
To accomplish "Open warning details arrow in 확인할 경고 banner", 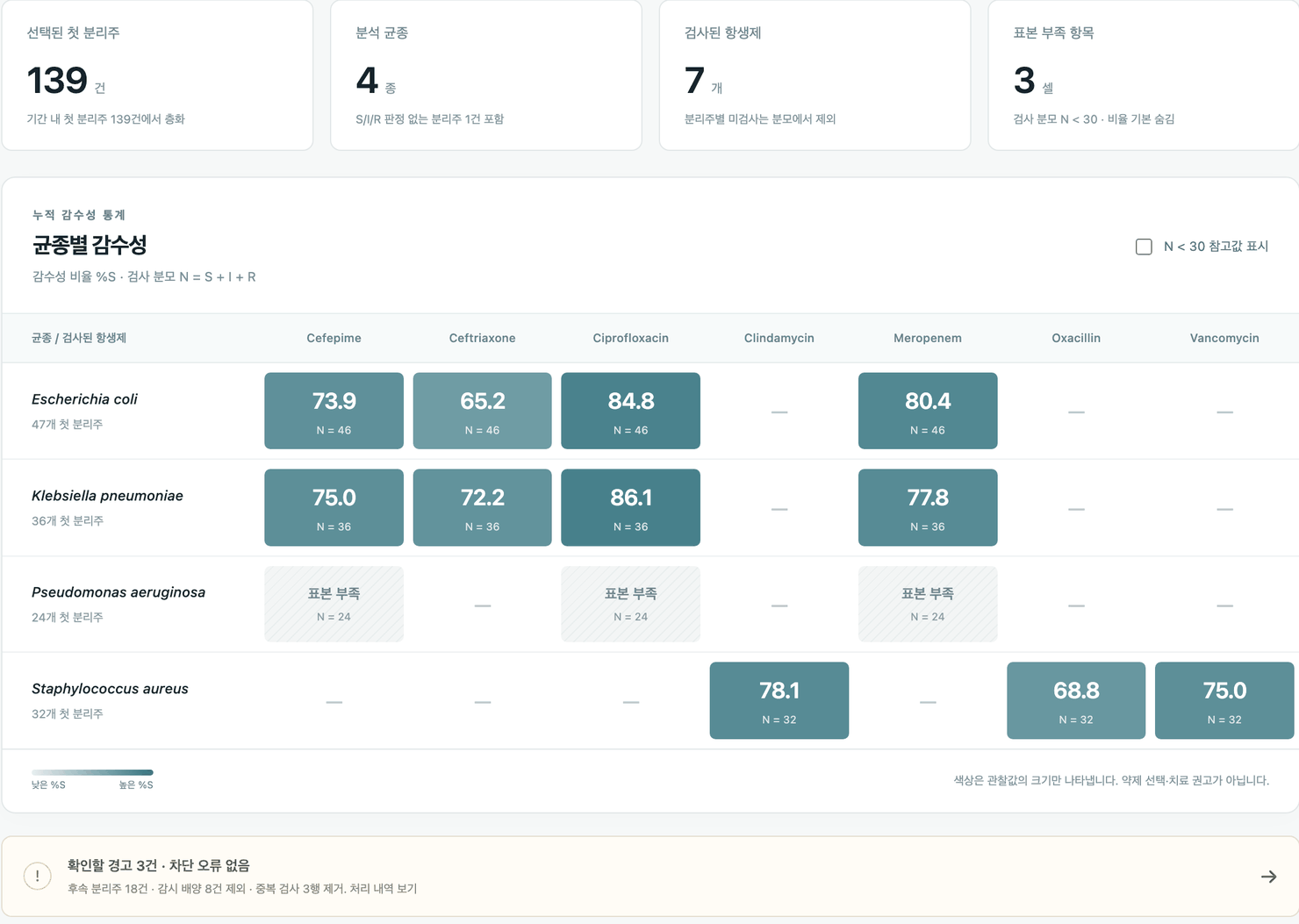I will click(1268, 877).
